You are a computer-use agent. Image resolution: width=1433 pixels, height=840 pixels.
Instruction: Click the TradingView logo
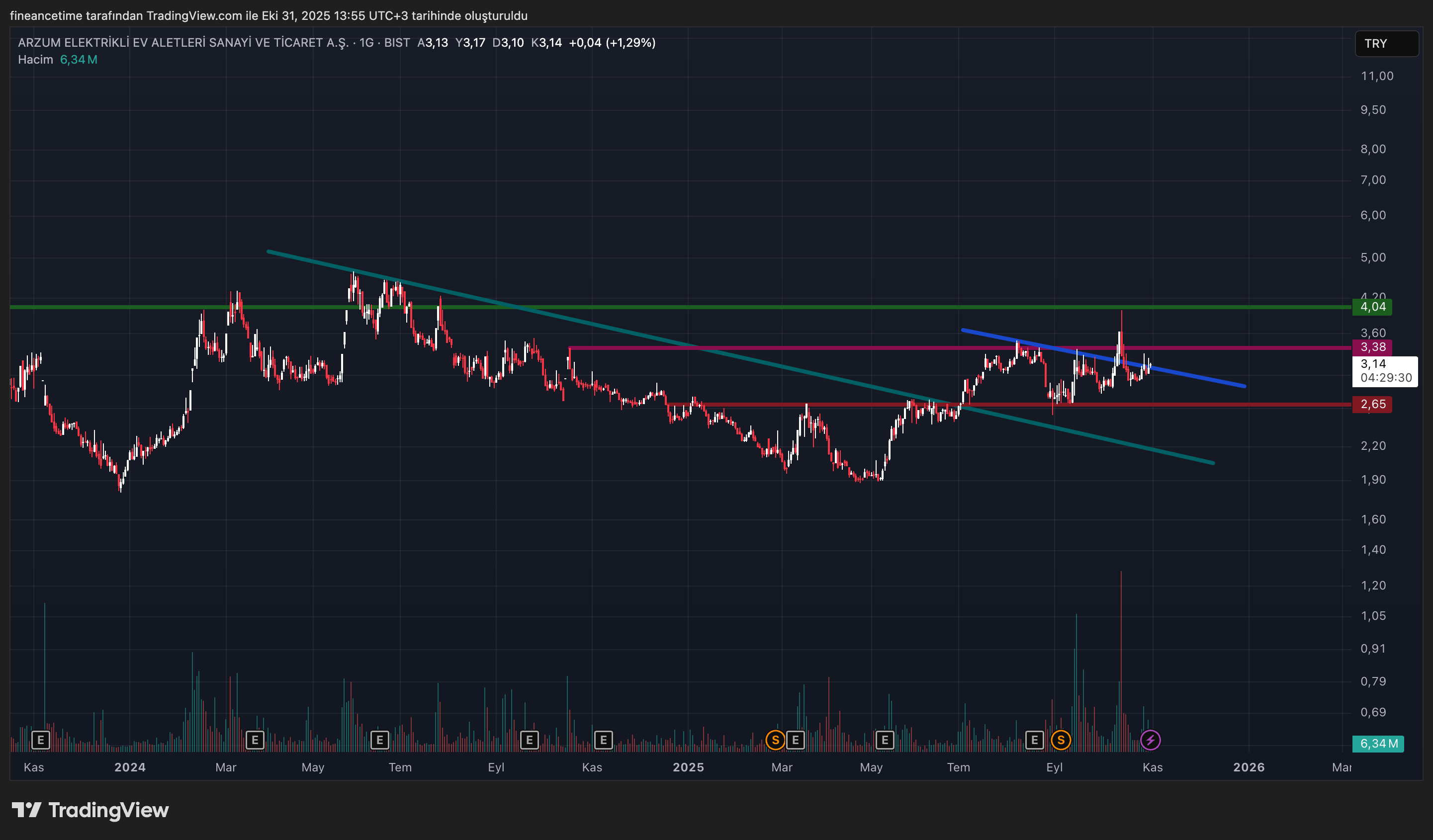[90, 810]
